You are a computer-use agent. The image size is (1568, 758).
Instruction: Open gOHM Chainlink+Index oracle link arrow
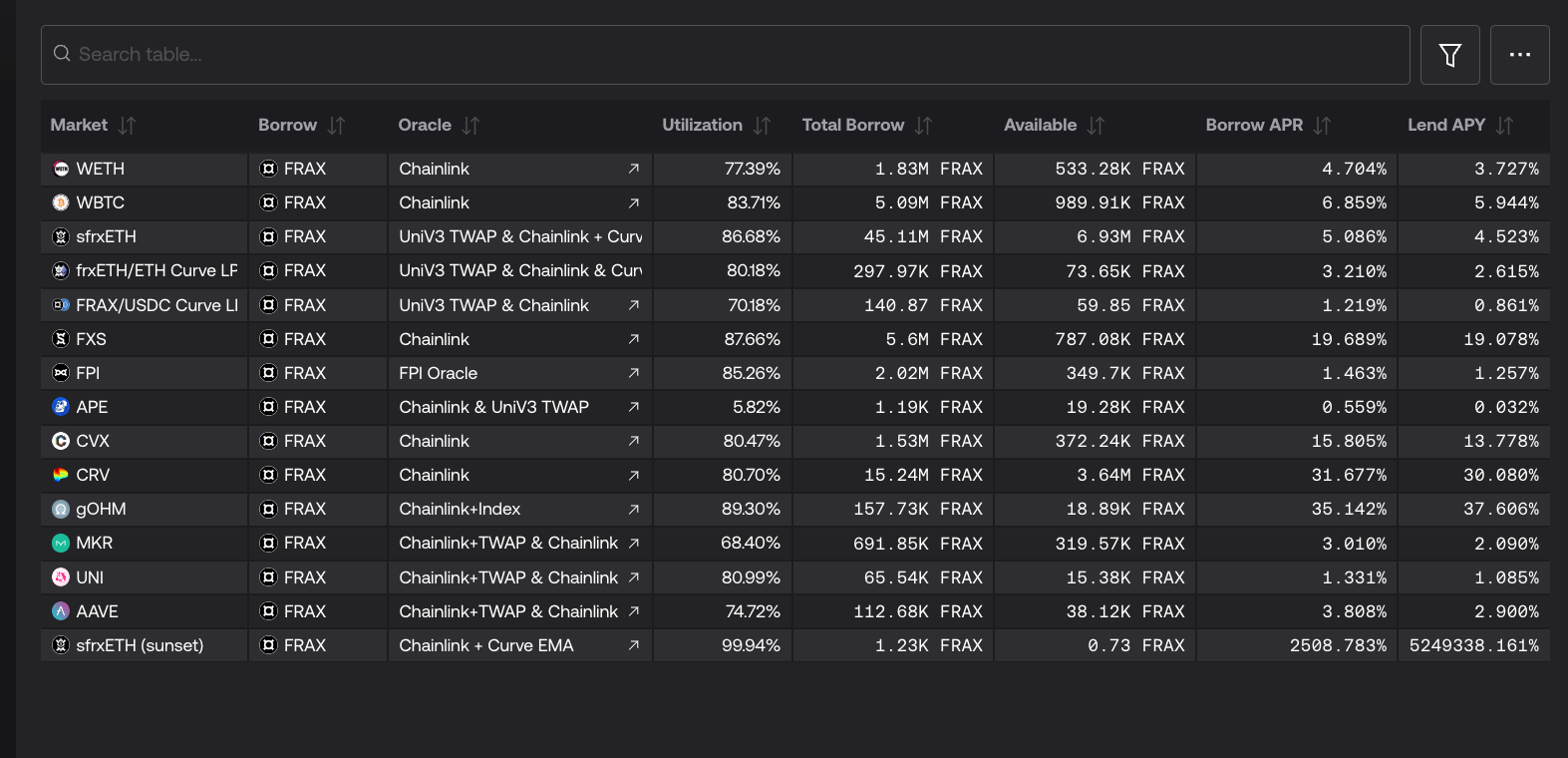[633, 510]
